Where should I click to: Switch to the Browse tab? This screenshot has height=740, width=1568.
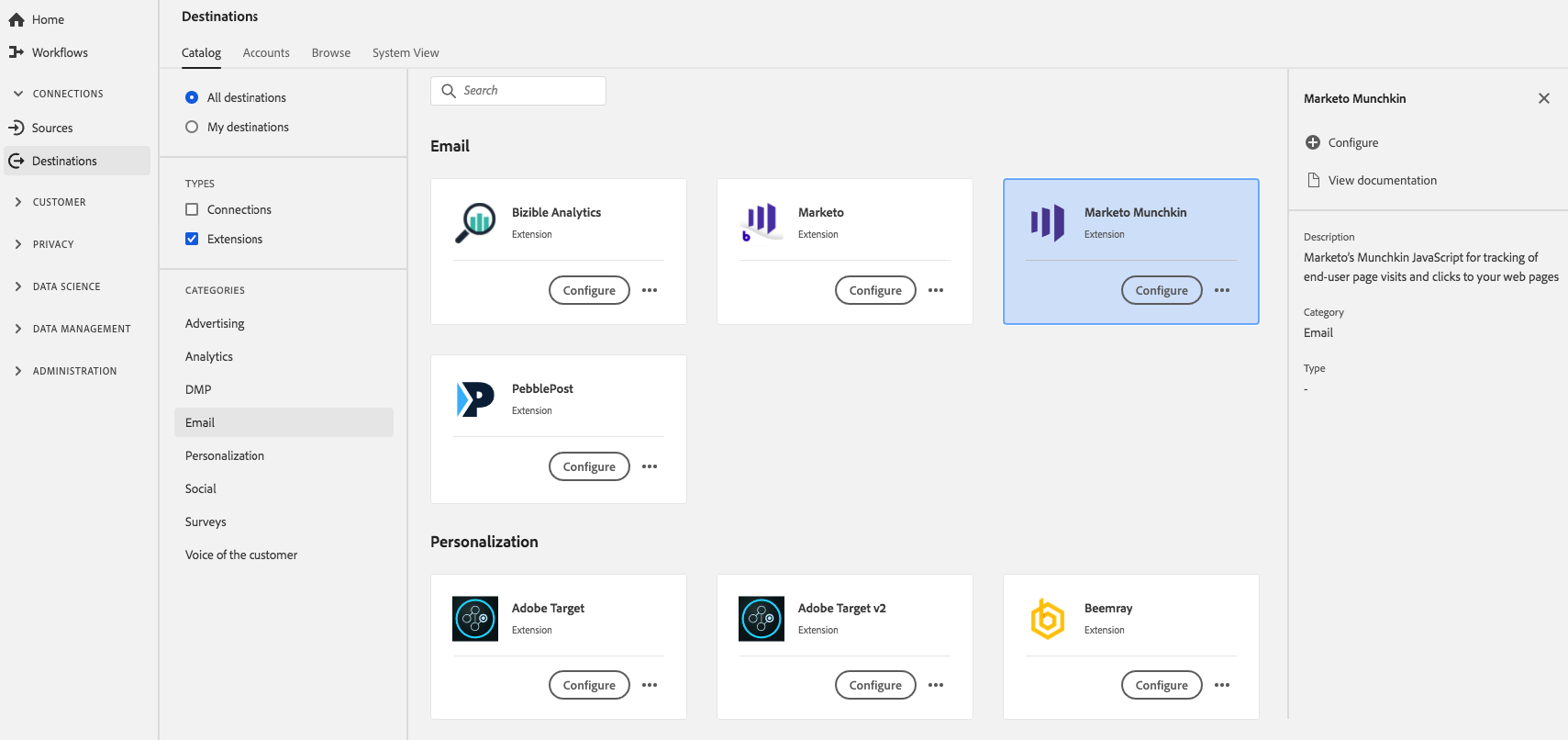(x=331, y=53)
